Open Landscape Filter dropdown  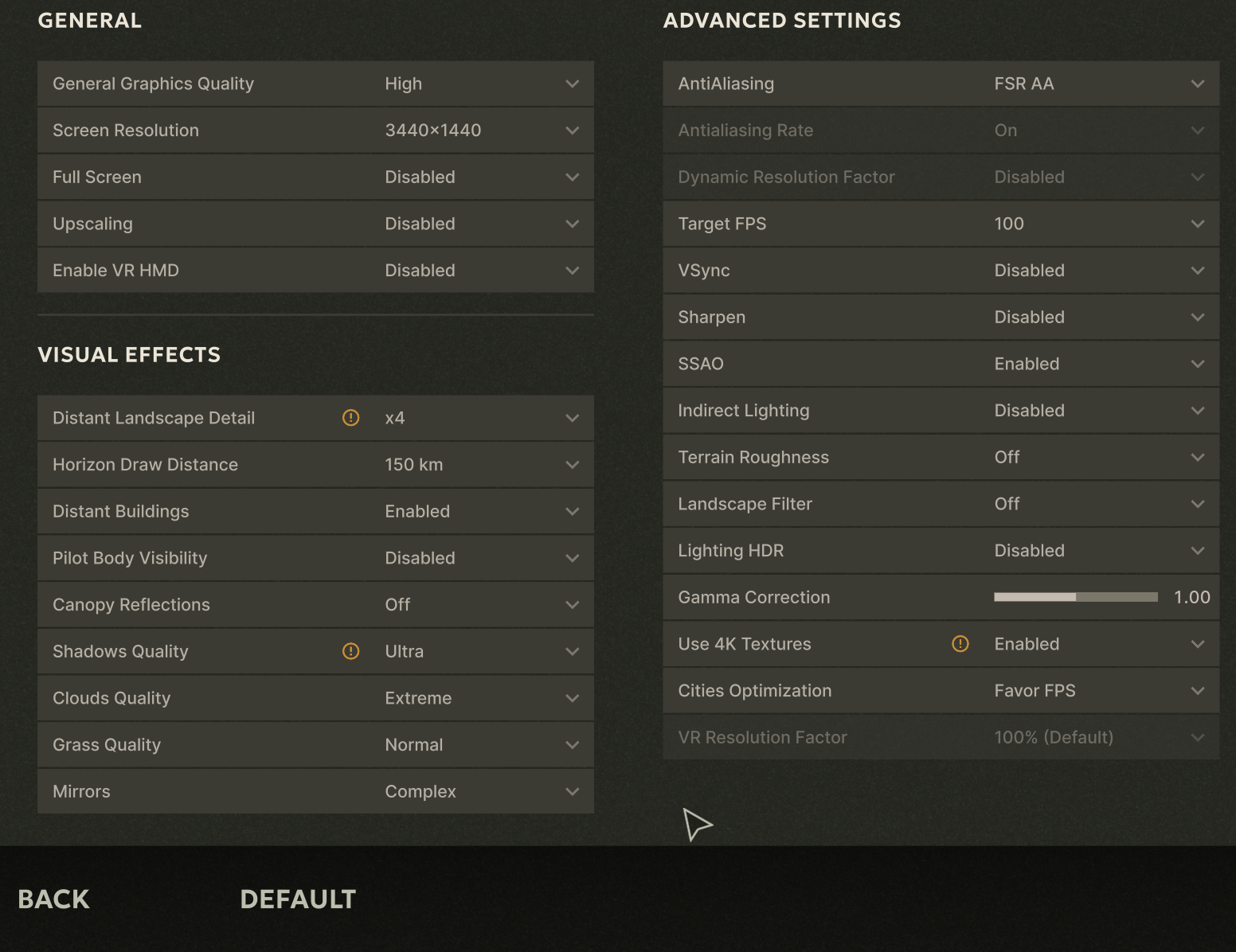tap(941, 504)
